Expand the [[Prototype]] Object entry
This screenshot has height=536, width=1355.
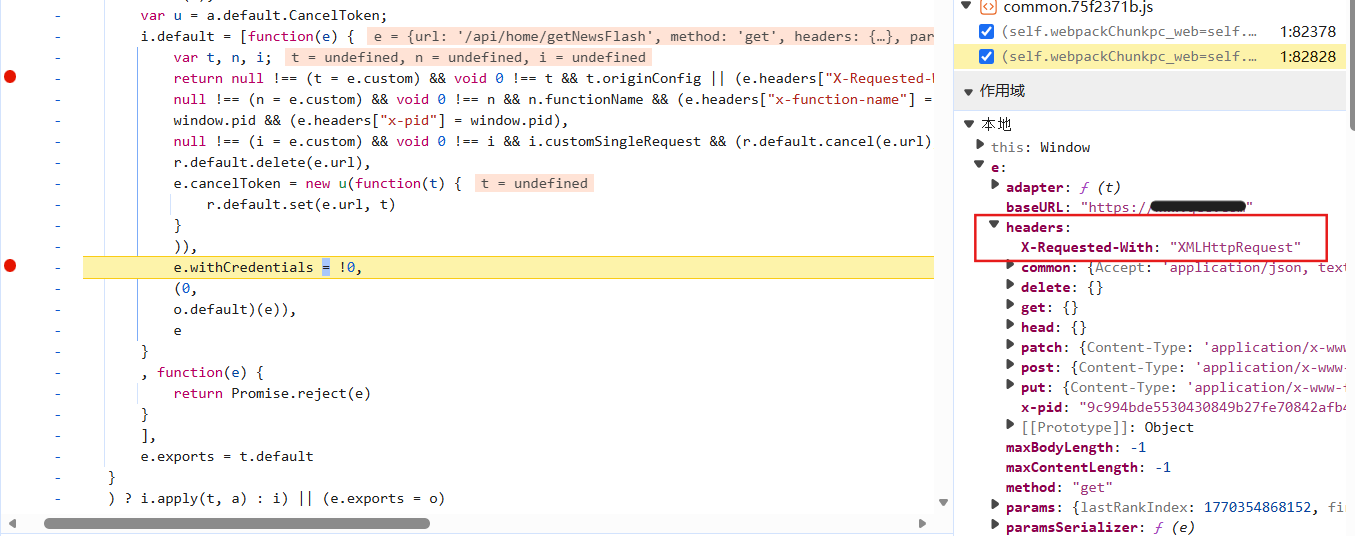pos(1010,427)
